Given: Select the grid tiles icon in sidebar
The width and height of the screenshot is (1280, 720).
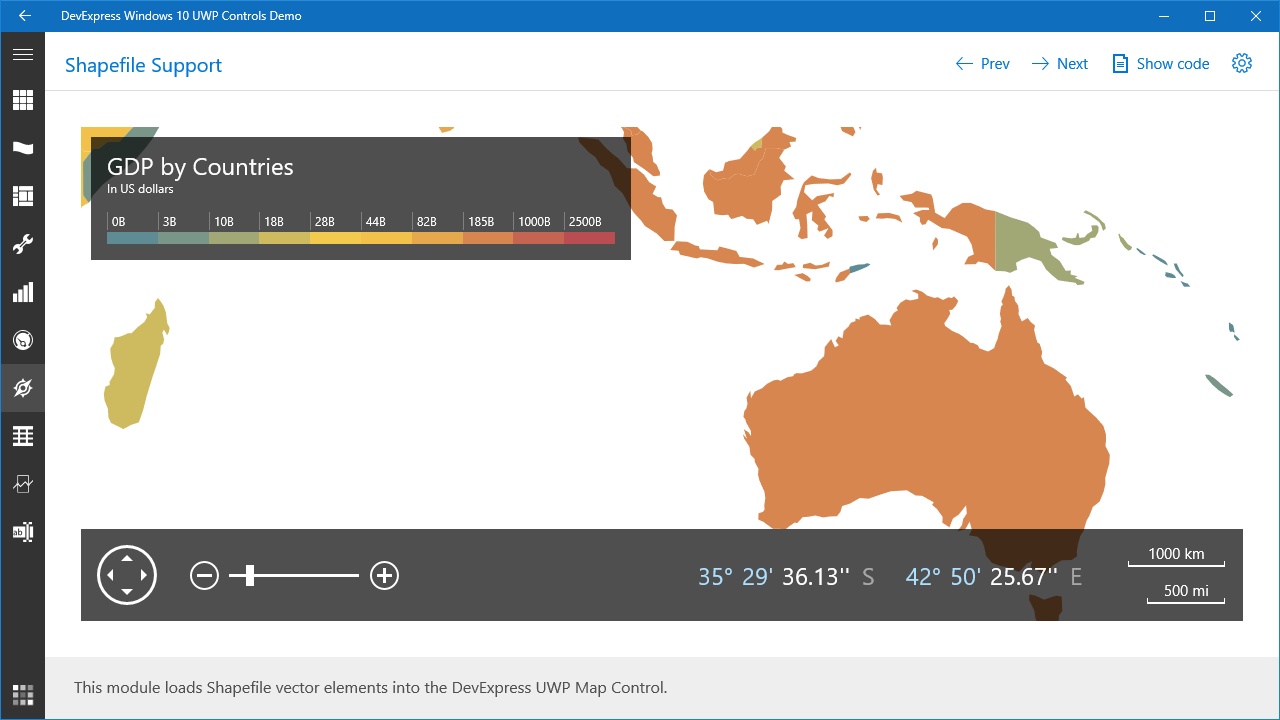Looking at the screenshot, I should coord(22,100).
